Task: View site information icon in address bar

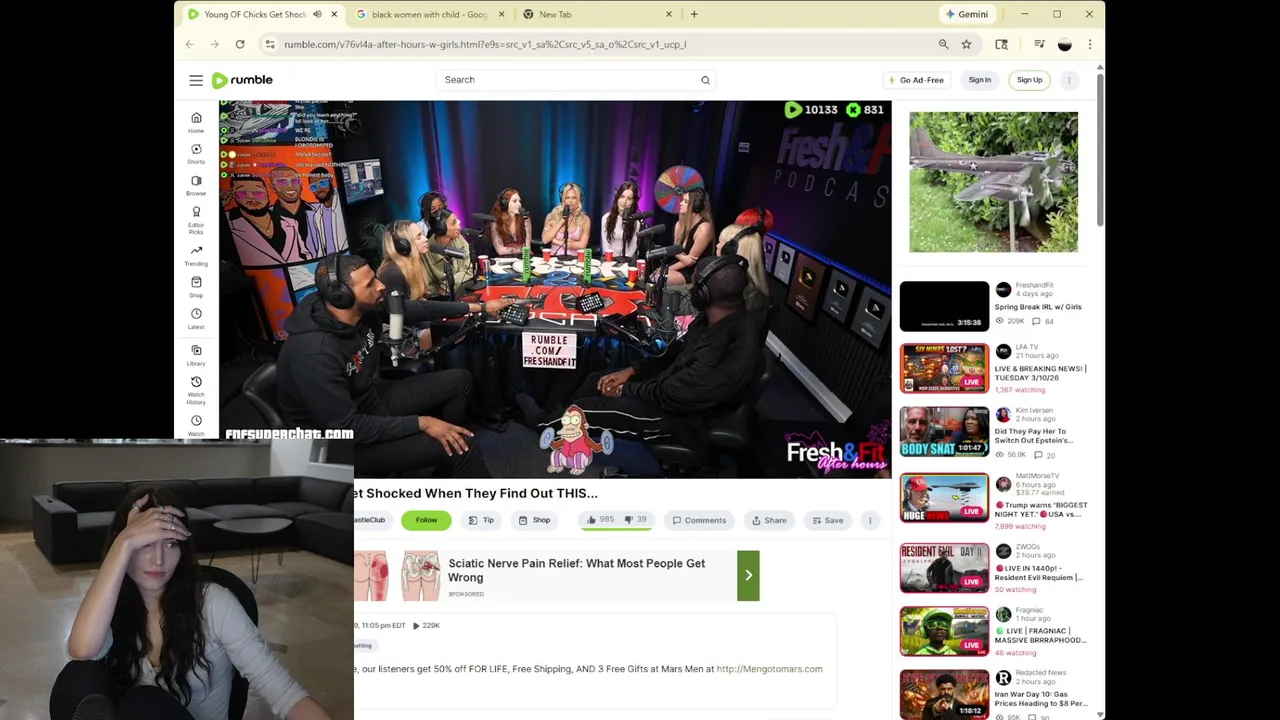Action: click(x=270, y=44)
